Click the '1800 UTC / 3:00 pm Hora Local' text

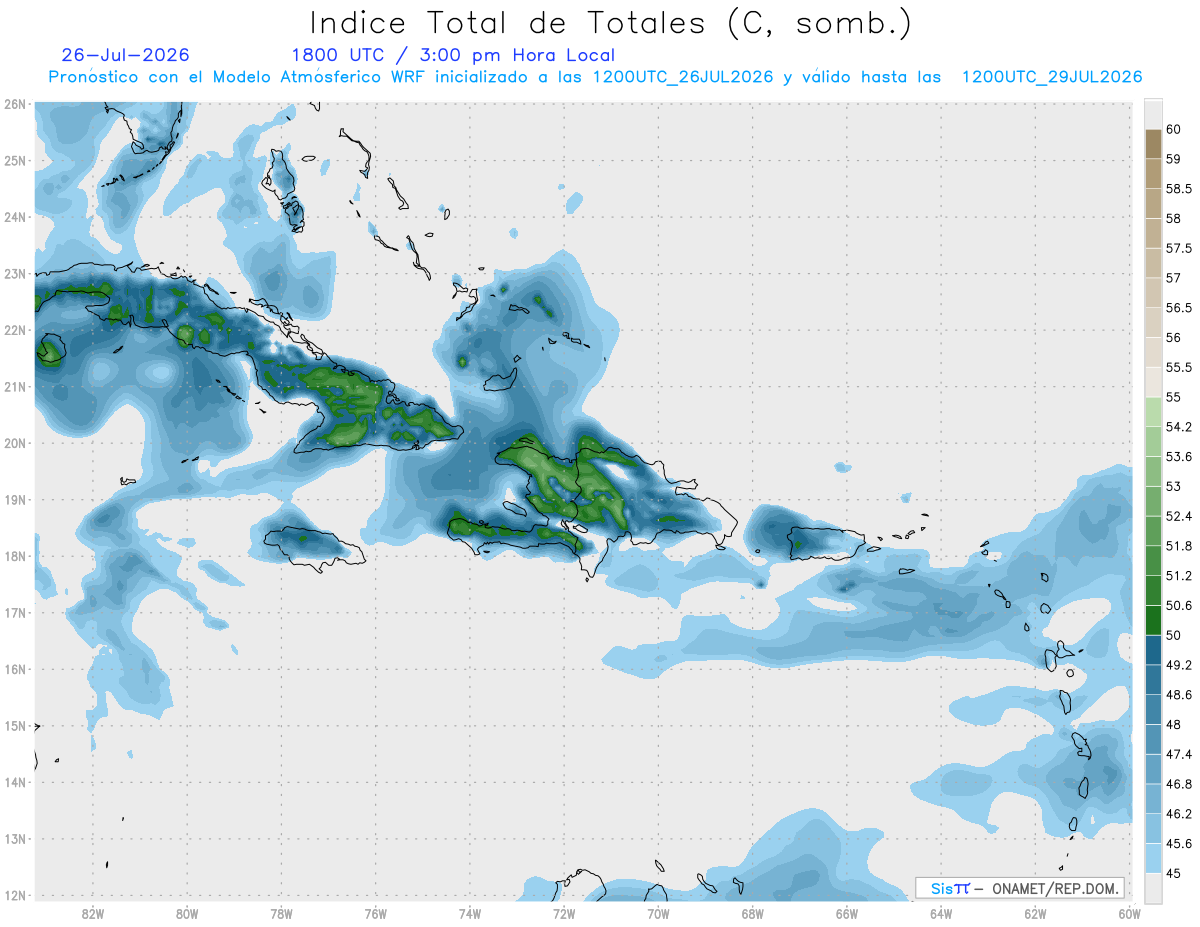[453, 55]
